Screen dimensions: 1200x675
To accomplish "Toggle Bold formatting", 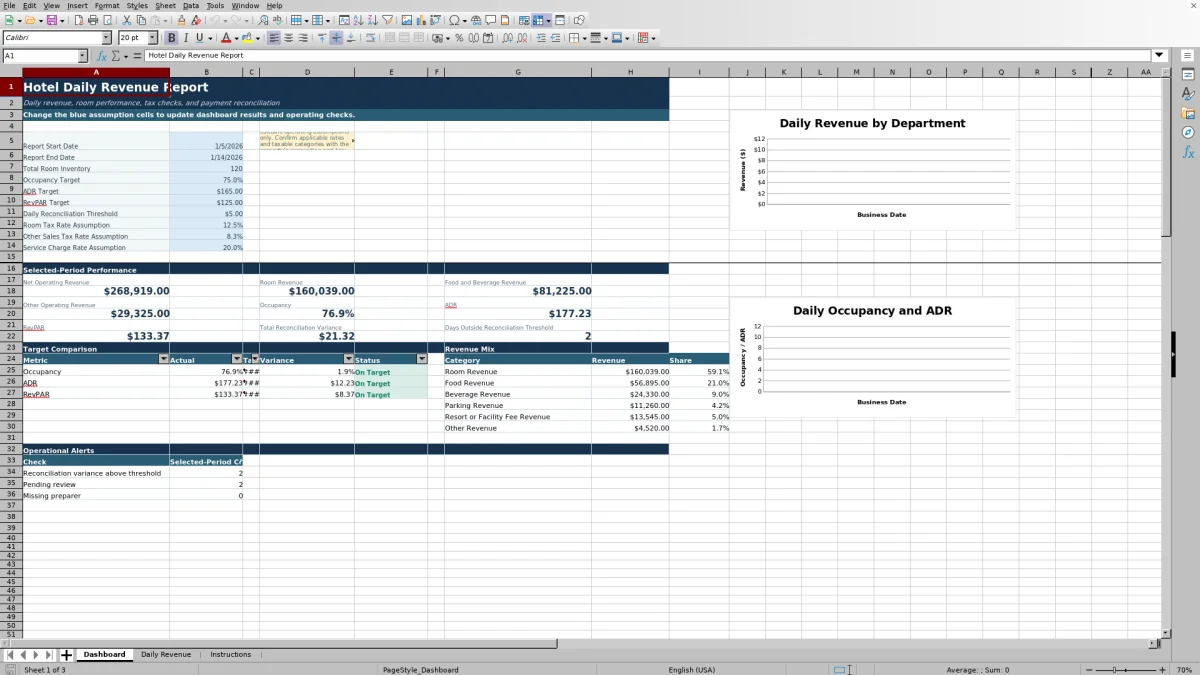I will 171,38.
